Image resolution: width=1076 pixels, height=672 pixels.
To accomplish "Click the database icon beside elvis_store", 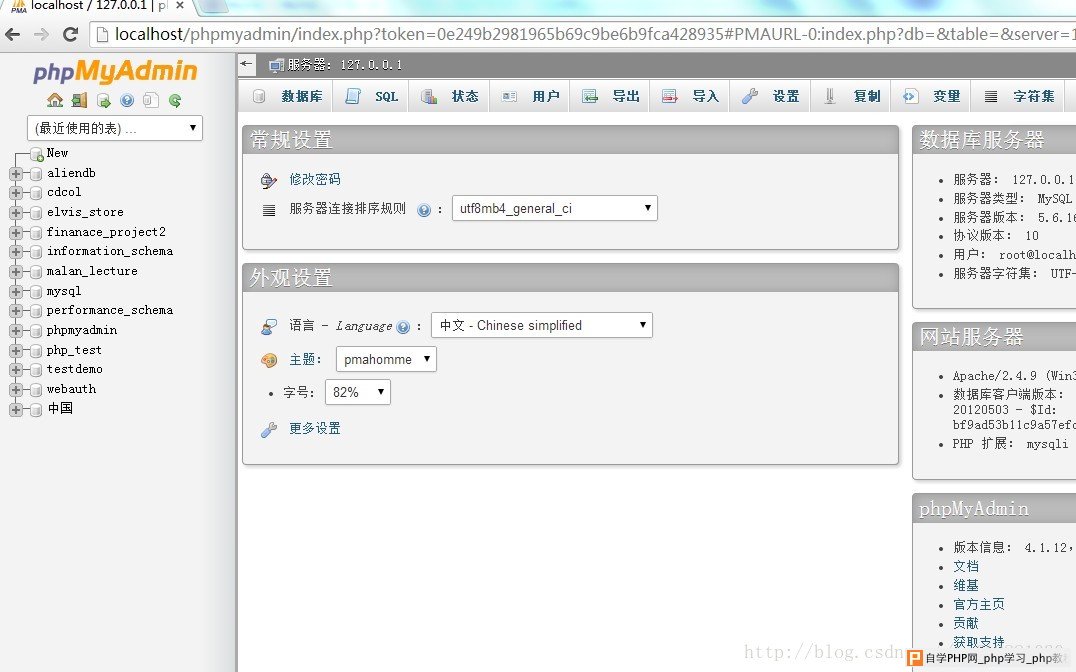I will (x=36, y=213).
